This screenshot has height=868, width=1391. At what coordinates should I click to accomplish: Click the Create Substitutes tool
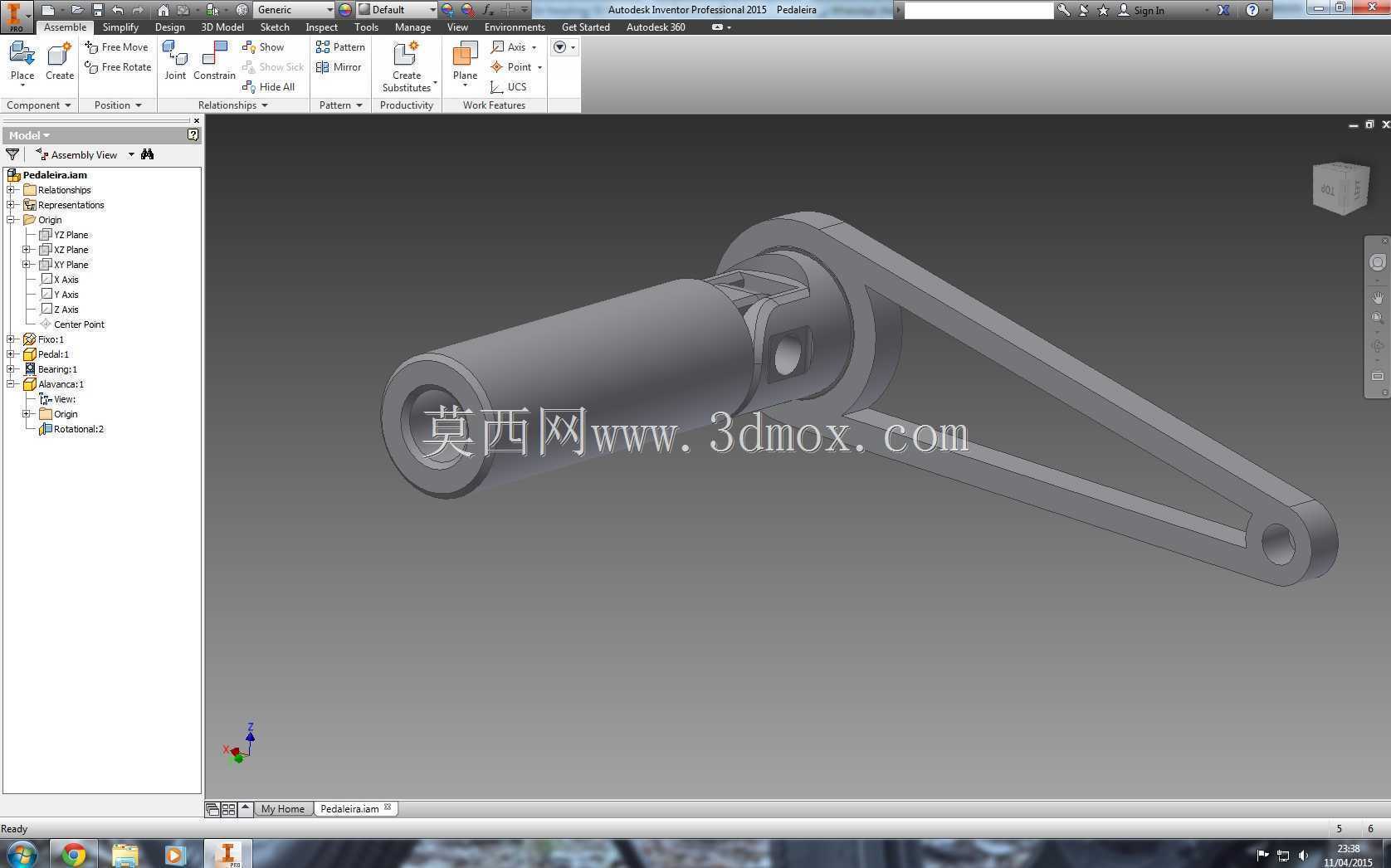(407, 66)
